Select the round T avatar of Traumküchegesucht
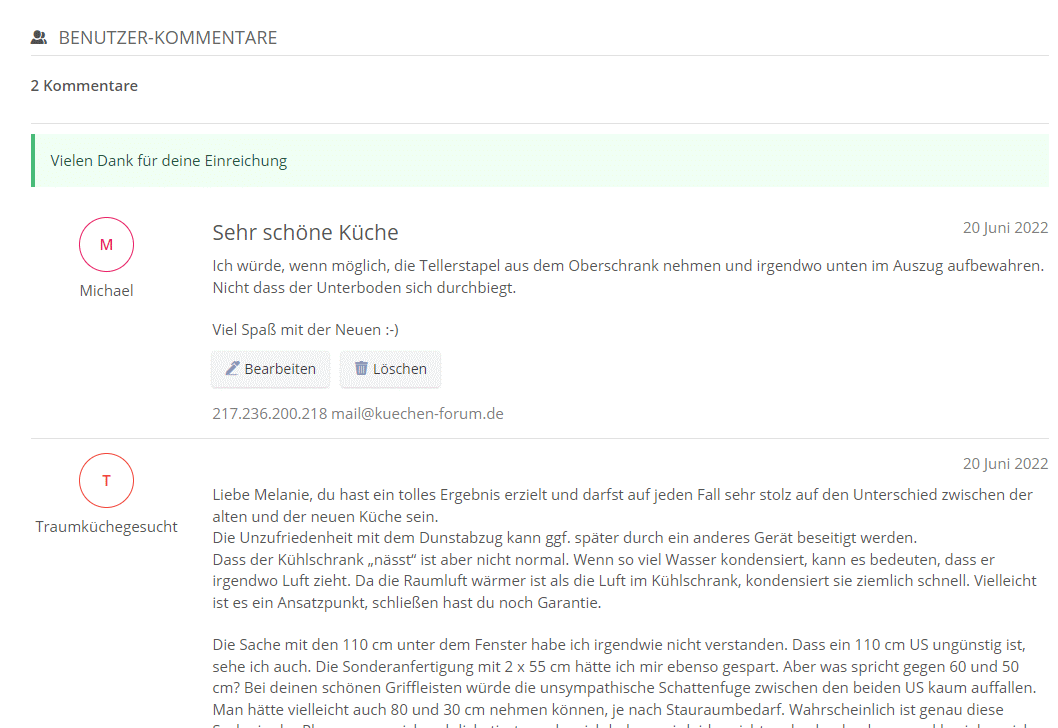 [106, 481]
